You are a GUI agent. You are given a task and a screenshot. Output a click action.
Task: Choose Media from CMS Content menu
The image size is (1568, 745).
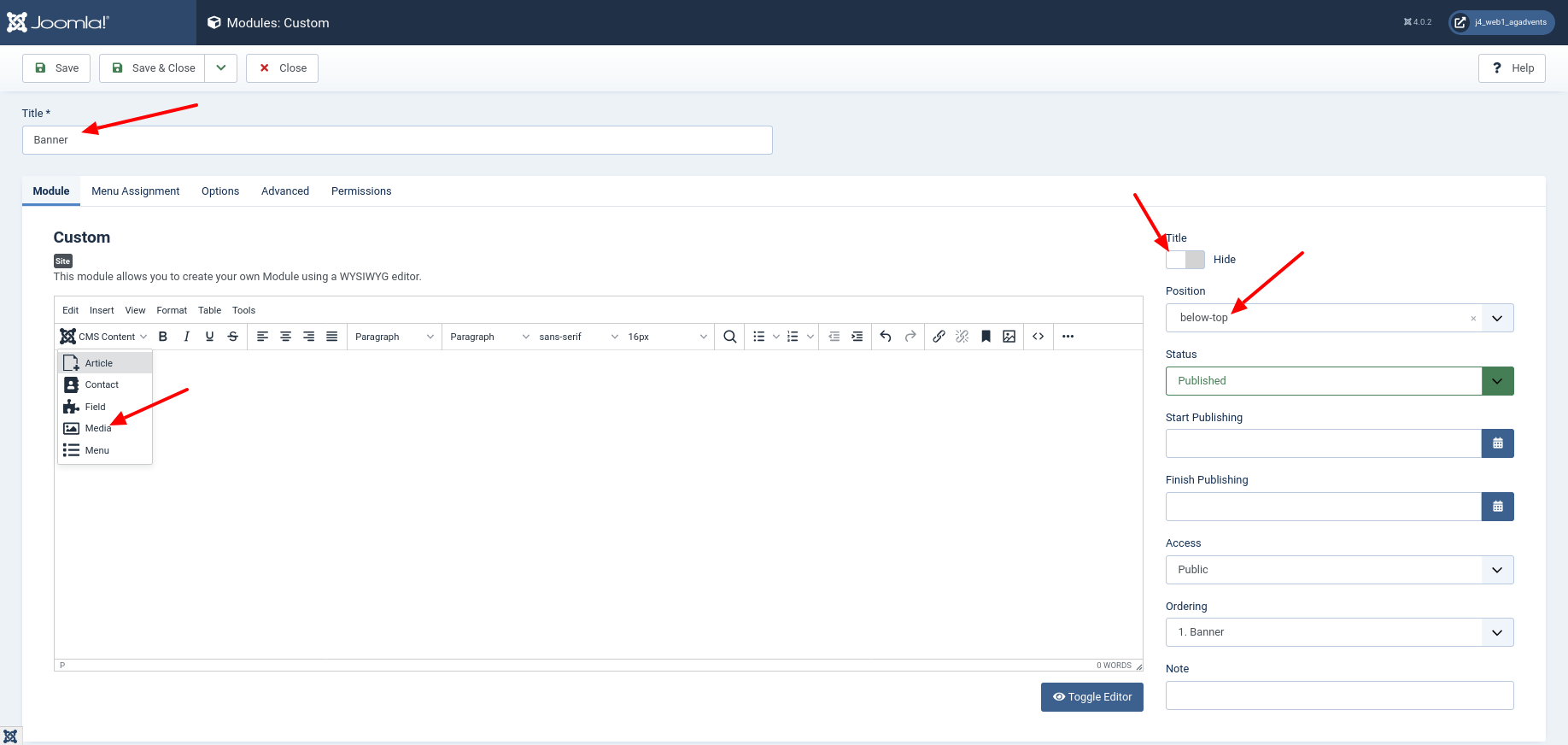click(x=105, y=428)
